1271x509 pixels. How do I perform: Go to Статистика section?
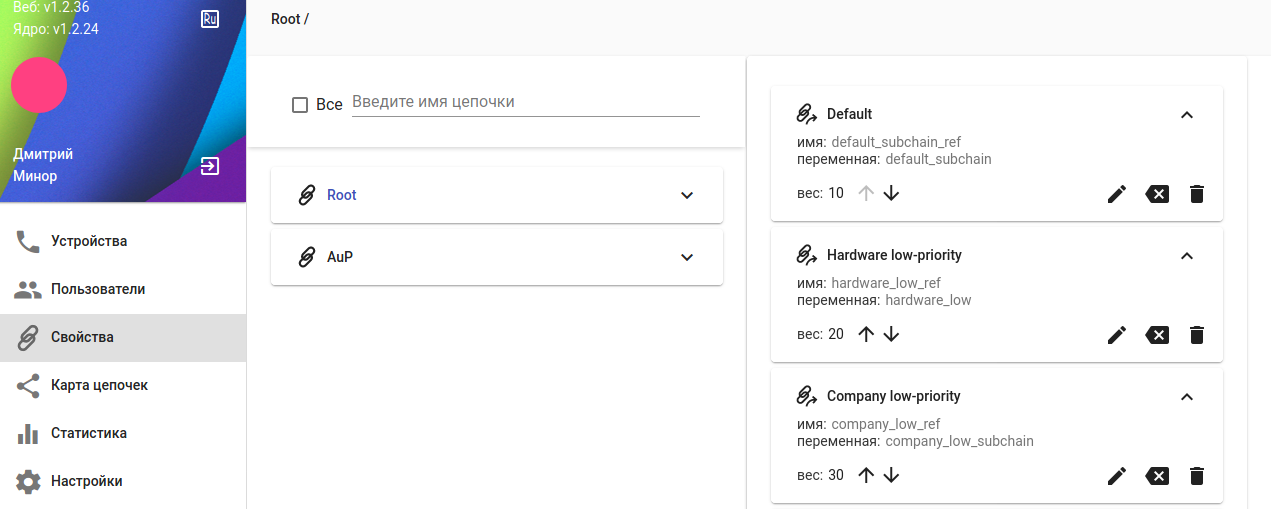point(88,433)
